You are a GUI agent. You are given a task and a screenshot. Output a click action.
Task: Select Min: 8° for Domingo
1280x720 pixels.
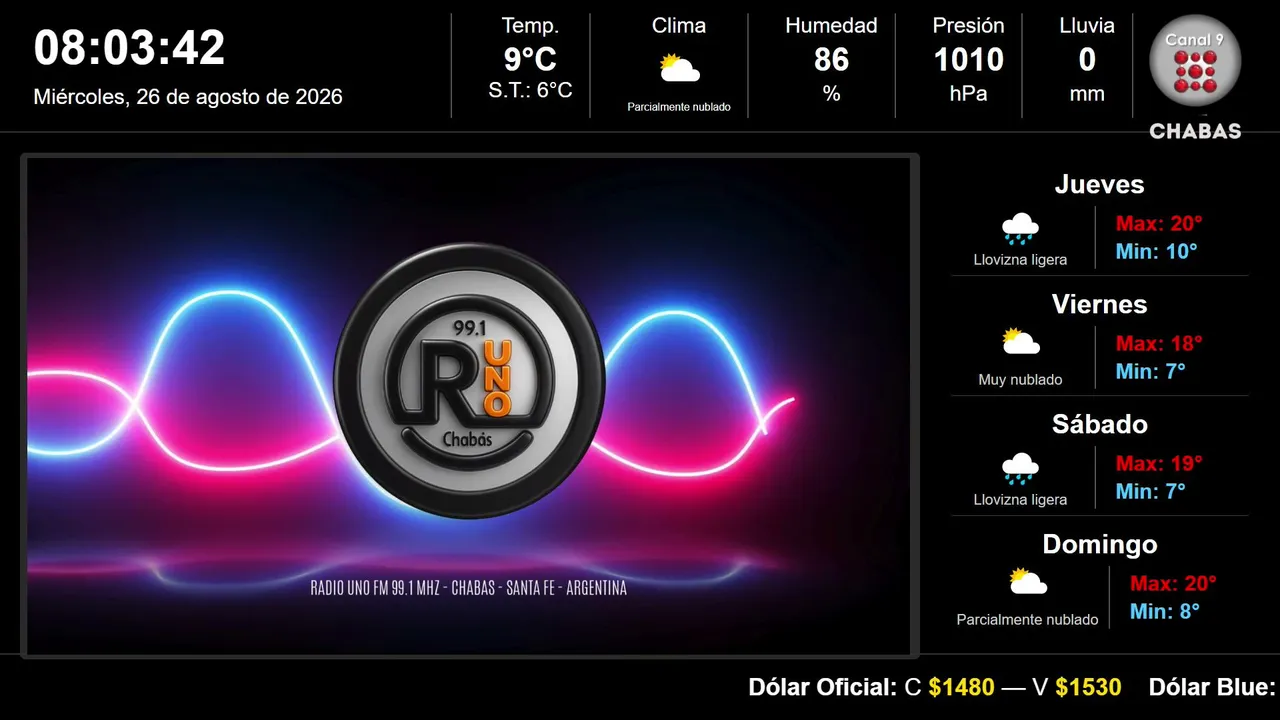click(x=1165, y=612)
